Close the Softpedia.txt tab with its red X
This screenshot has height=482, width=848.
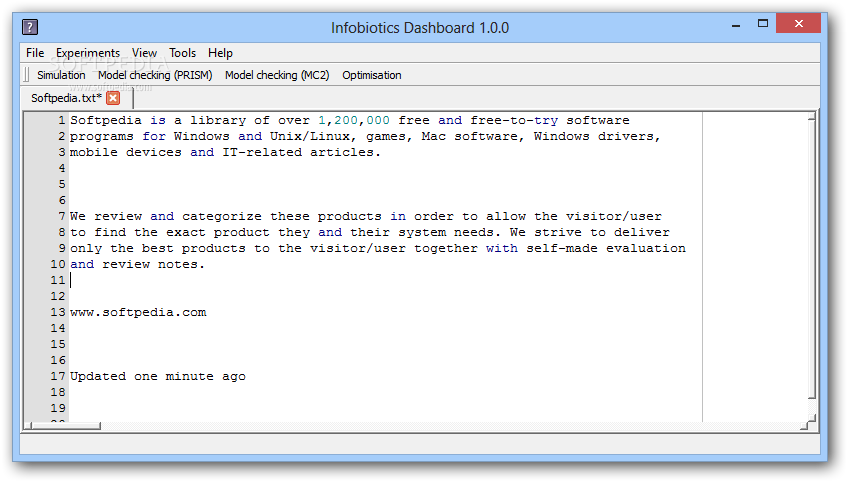tap(113, 98)
